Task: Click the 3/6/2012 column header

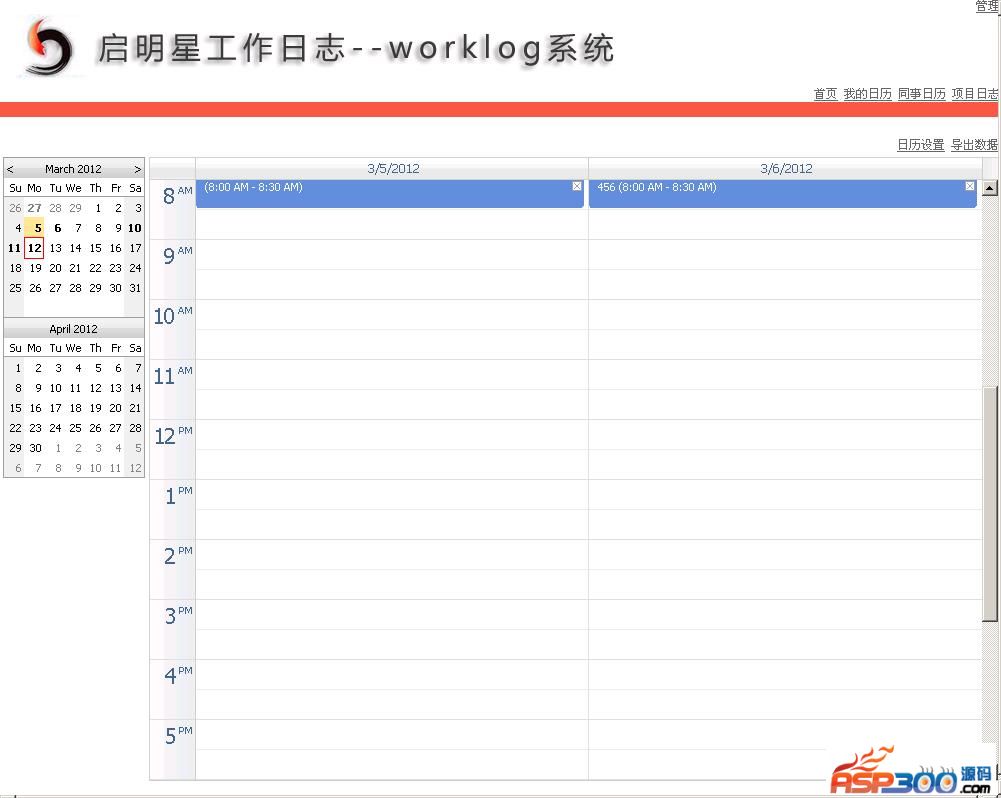Action: click(x=785, y=169)
